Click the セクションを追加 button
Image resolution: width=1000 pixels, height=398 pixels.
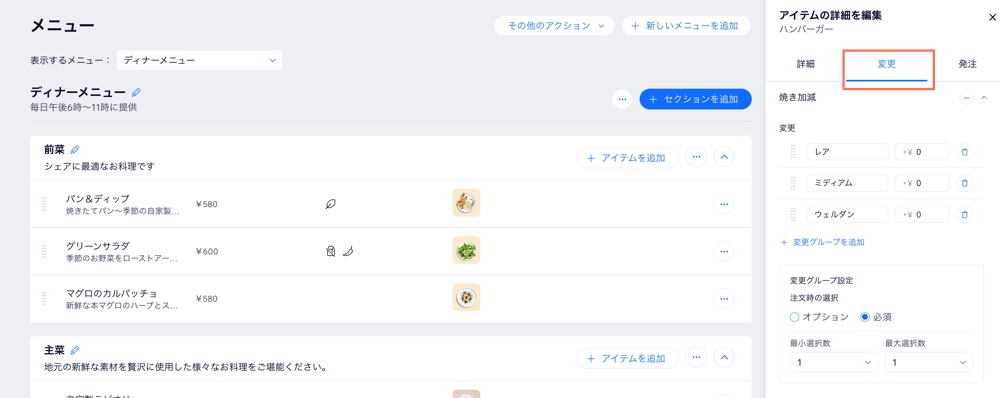click(x=695, y=99)
